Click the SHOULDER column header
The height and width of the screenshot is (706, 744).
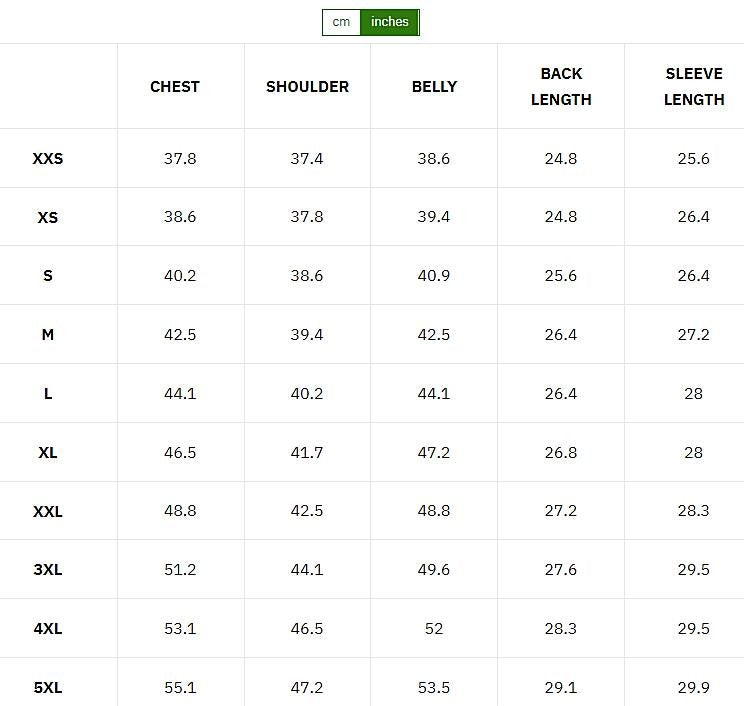coord(307,87)
